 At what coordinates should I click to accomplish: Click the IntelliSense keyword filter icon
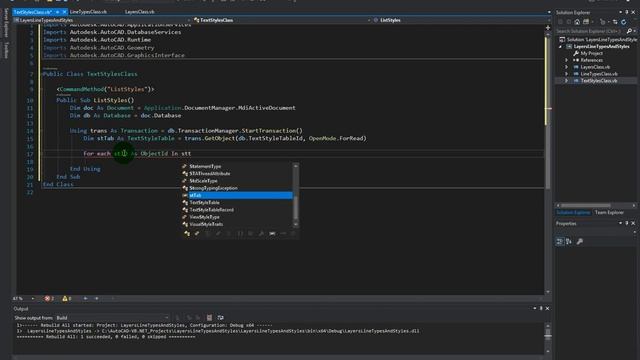click(272, 233)
